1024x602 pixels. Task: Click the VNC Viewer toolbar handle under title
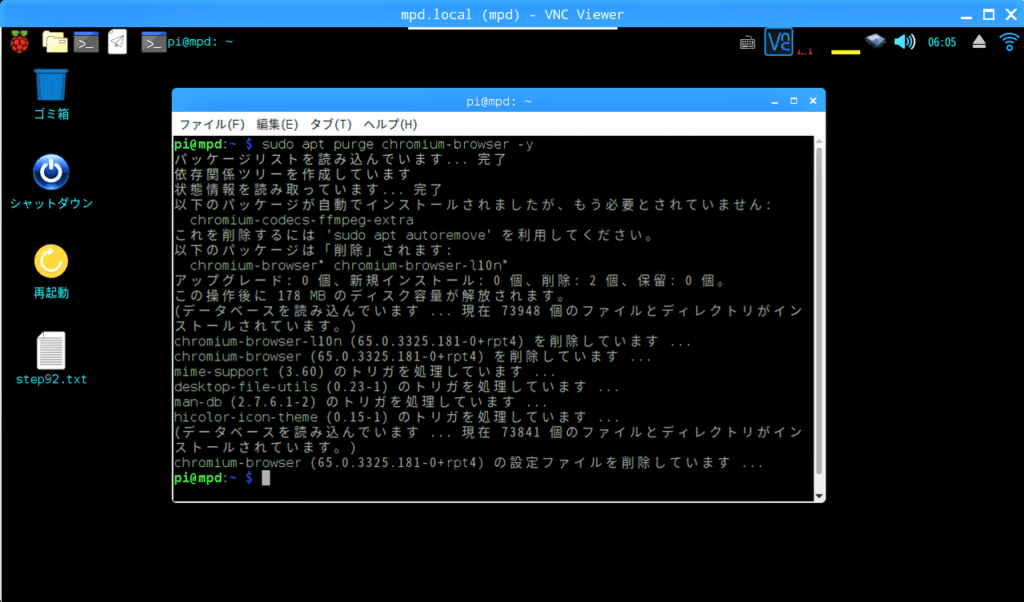(x=513, y=28)
